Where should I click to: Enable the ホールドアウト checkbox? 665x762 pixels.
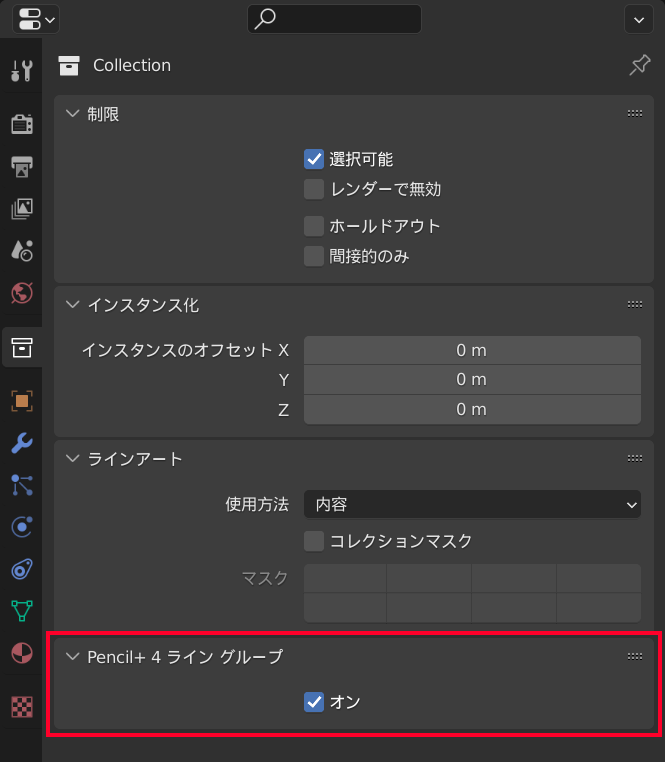click(x=314, y=226)
